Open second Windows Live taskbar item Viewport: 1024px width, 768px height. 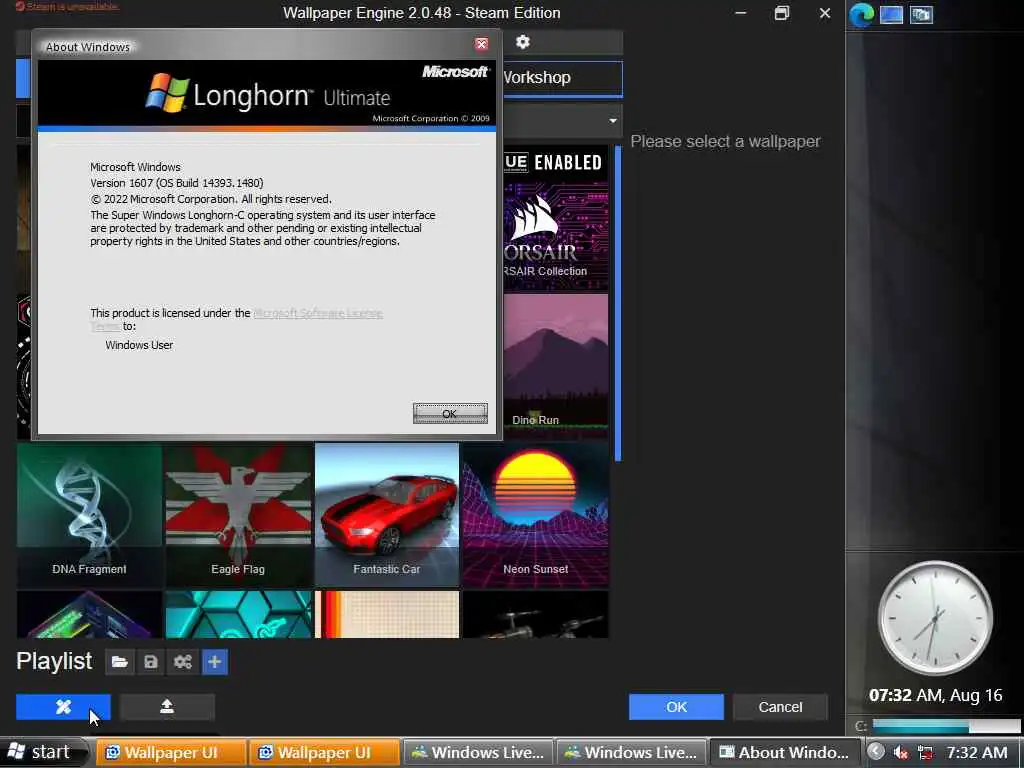[x=631, y=752]
